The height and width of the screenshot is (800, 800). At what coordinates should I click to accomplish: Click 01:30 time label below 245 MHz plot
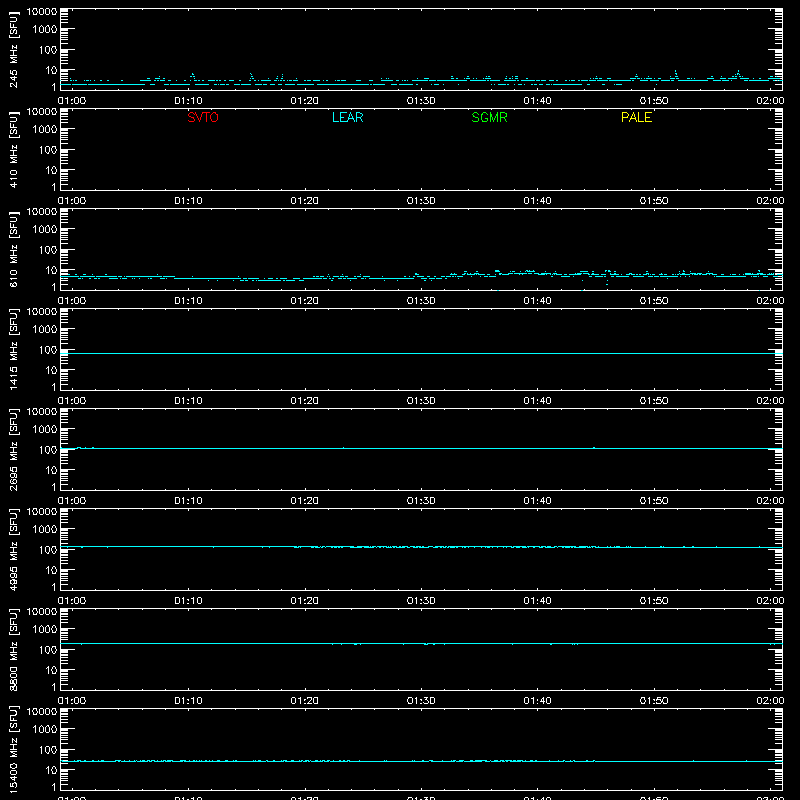coord(421,101)
